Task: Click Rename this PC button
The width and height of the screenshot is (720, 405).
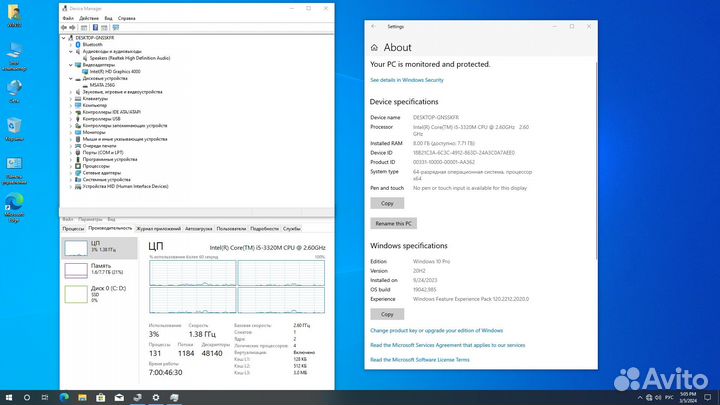Action: point(394,223)
